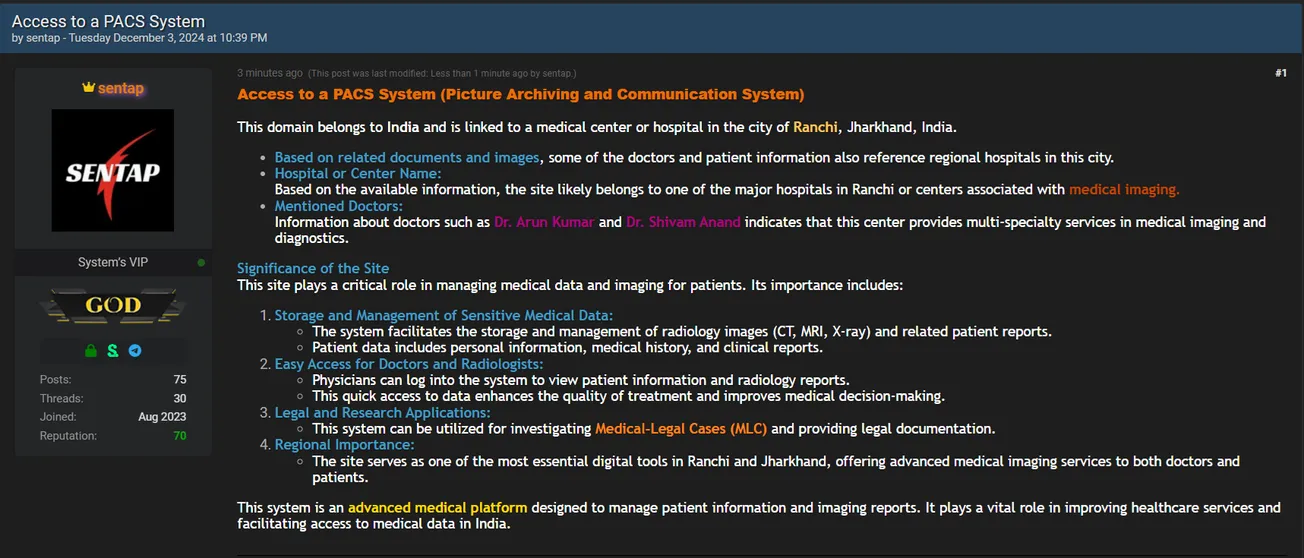Click "Based on related documents and images" text
Screen dimensions: 1304x558
[407, 158]
